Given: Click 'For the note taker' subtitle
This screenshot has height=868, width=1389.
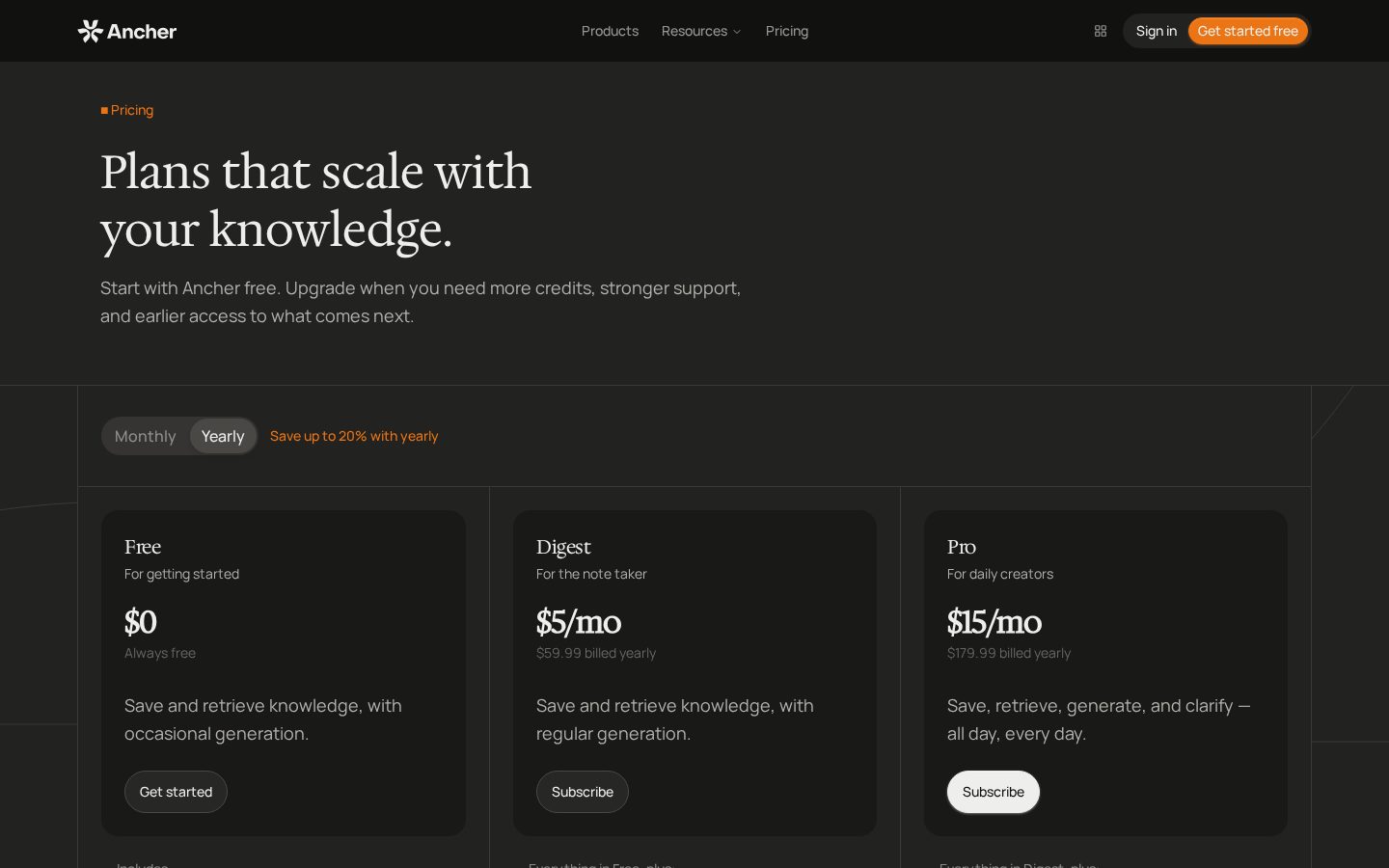Looking at the screenshot, I should tap(591, 574).
